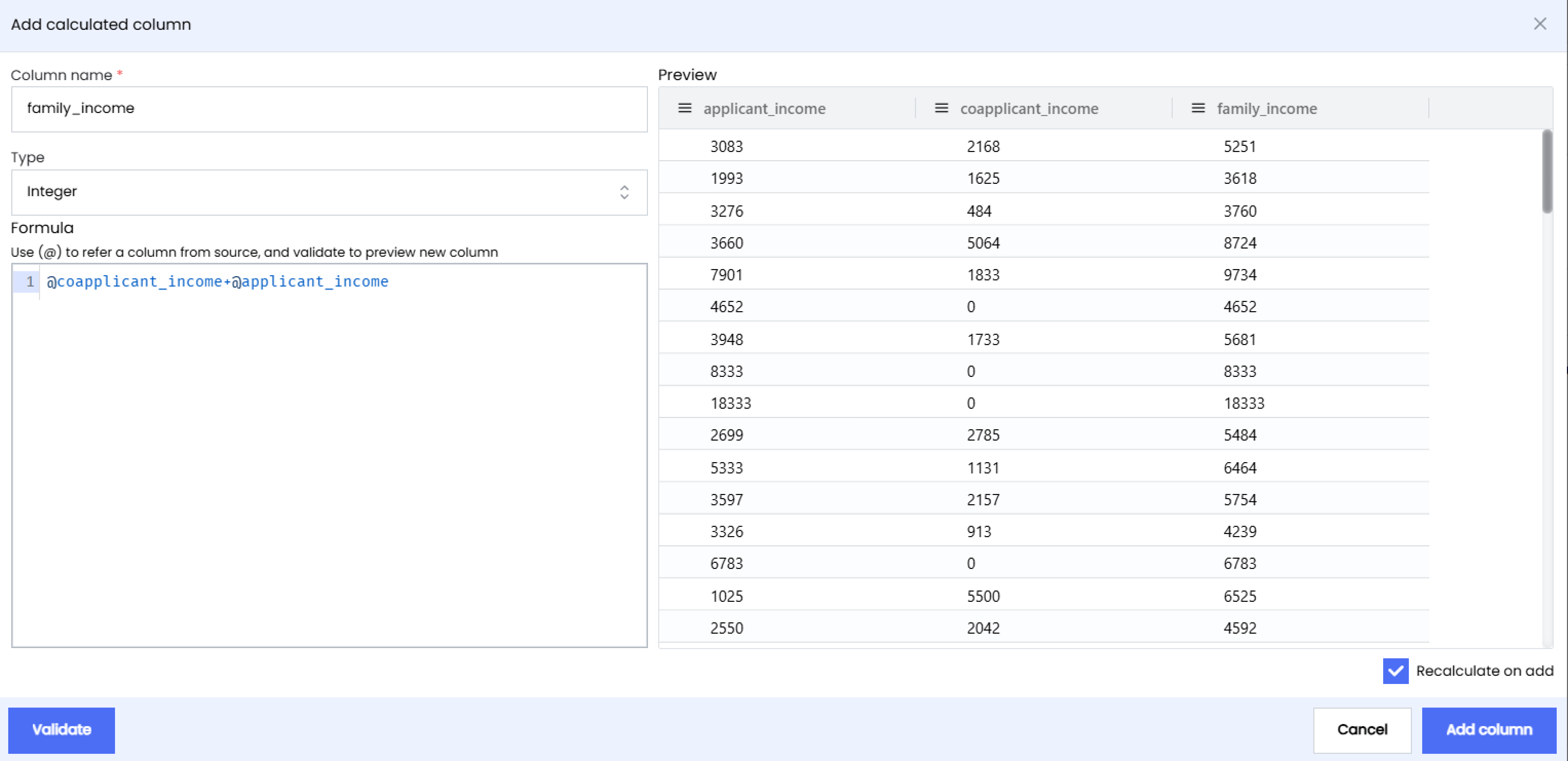Click the preview table vertical scrollbar

[1547, 172]
